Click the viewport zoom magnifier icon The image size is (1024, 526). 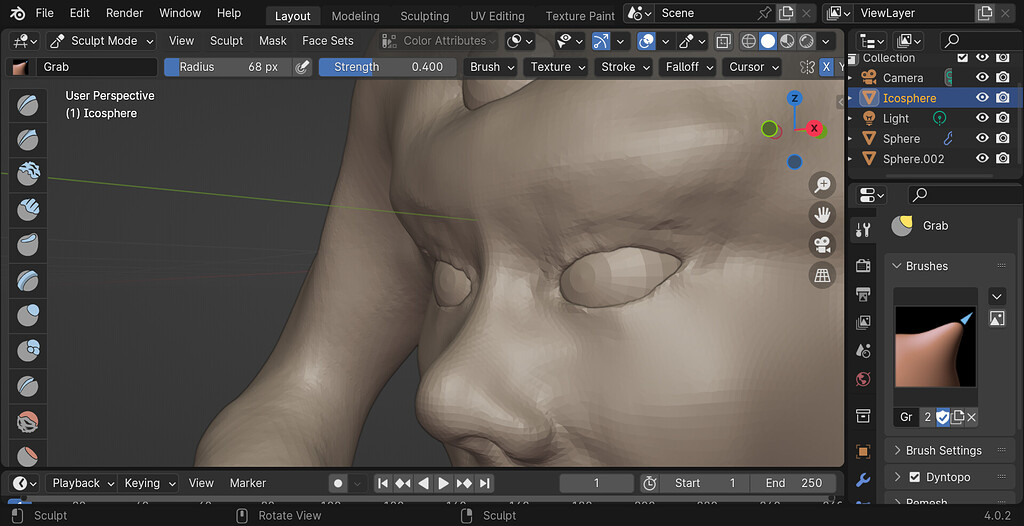pyautogui.click(x=822, y=184)
